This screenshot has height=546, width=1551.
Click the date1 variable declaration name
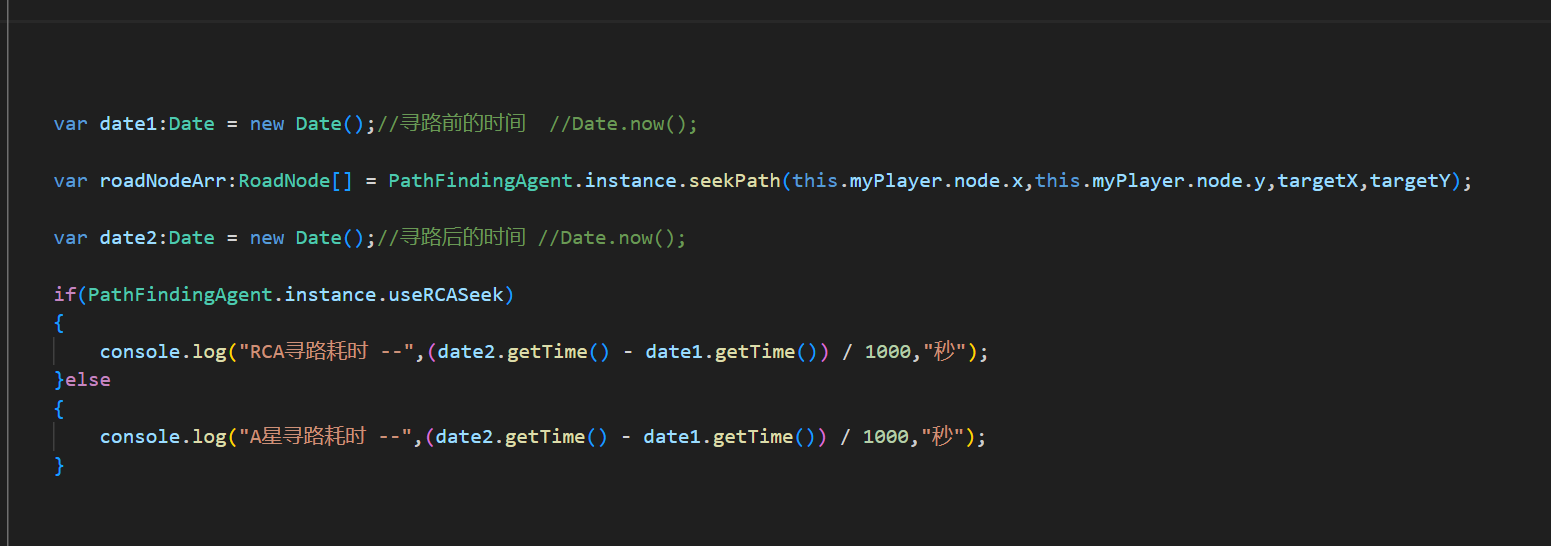click(128, 124)
